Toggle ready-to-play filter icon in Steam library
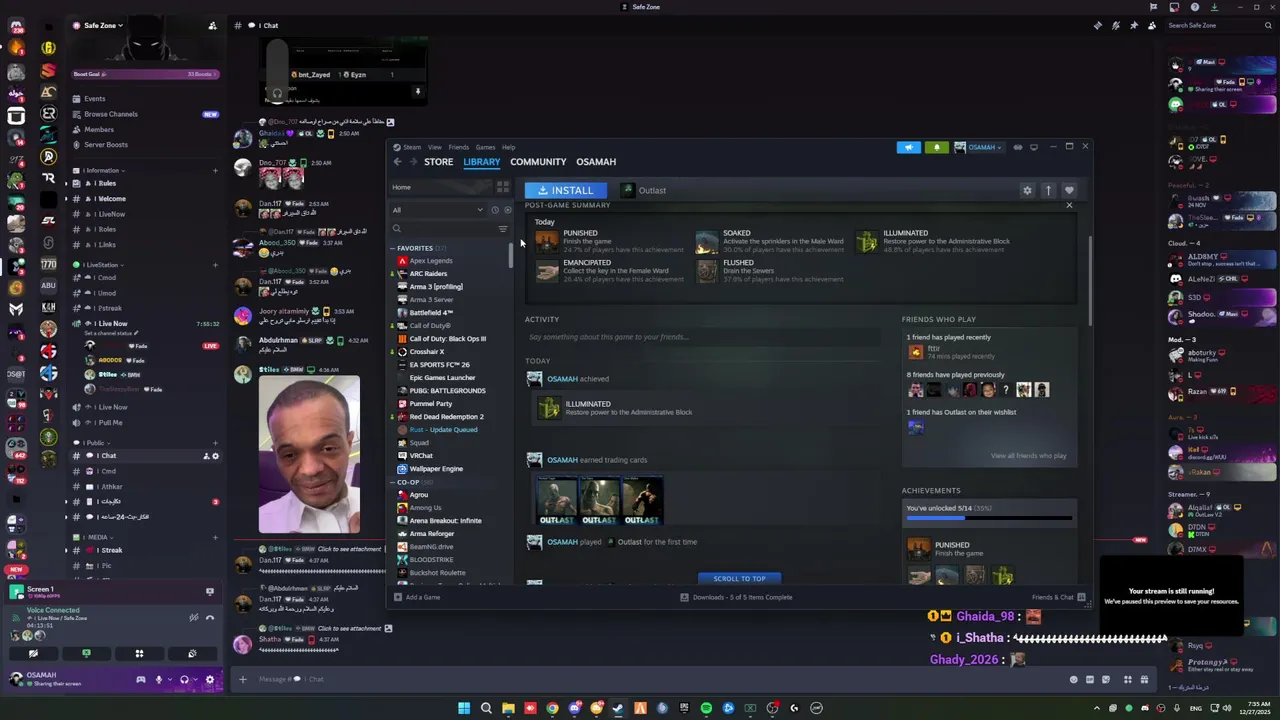The width and height of the screenshot is (1280, 720). (x=507, y=210)
